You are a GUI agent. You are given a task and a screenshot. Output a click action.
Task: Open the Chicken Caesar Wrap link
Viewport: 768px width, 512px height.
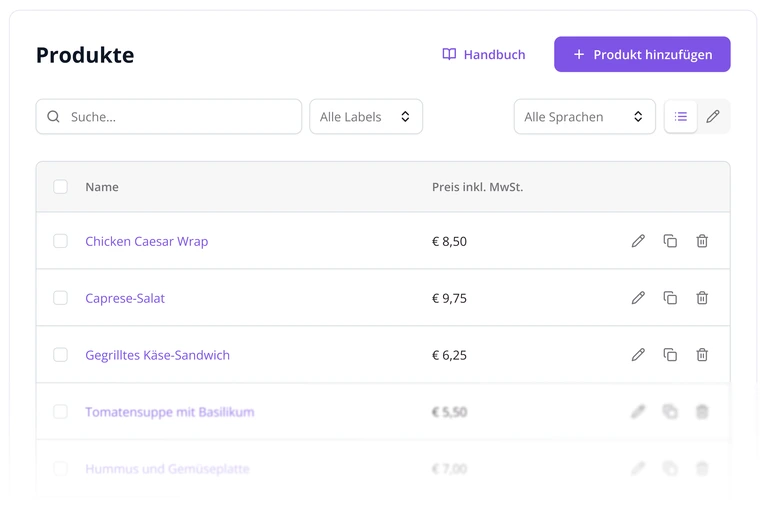tap(146, 242)
